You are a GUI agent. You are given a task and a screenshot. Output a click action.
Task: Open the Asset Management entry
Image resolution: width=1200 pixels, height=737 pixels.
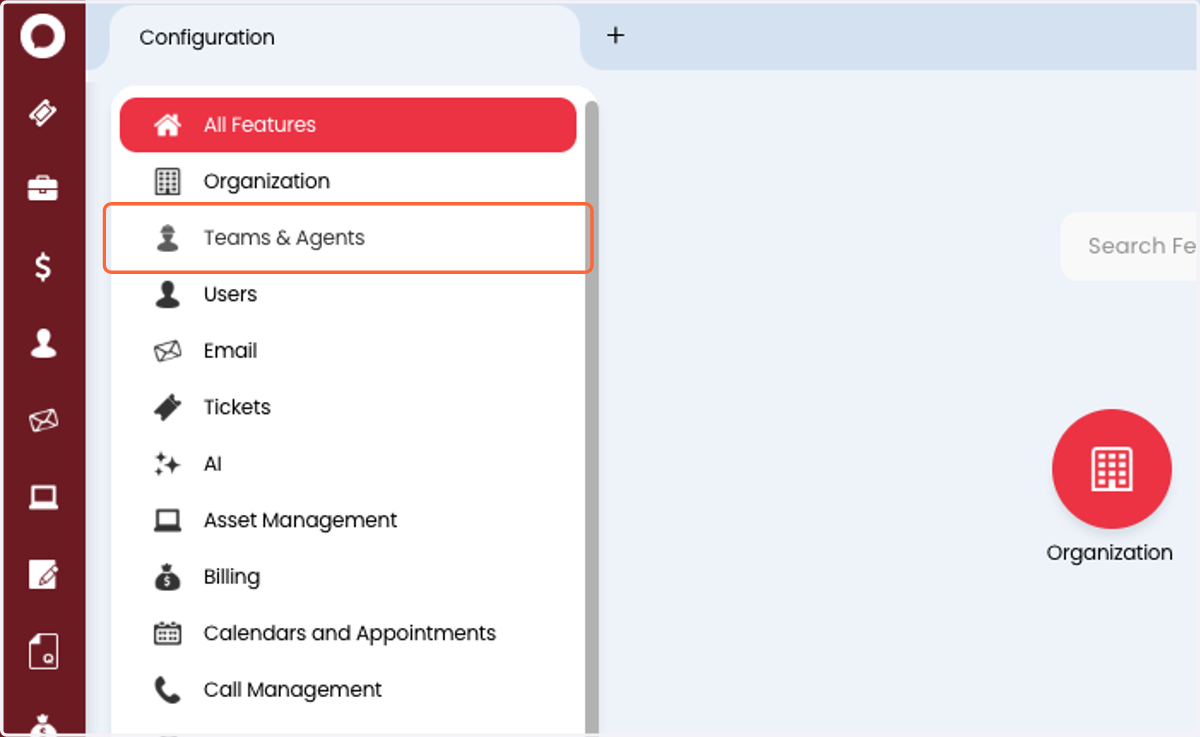(x=348, y=521)
